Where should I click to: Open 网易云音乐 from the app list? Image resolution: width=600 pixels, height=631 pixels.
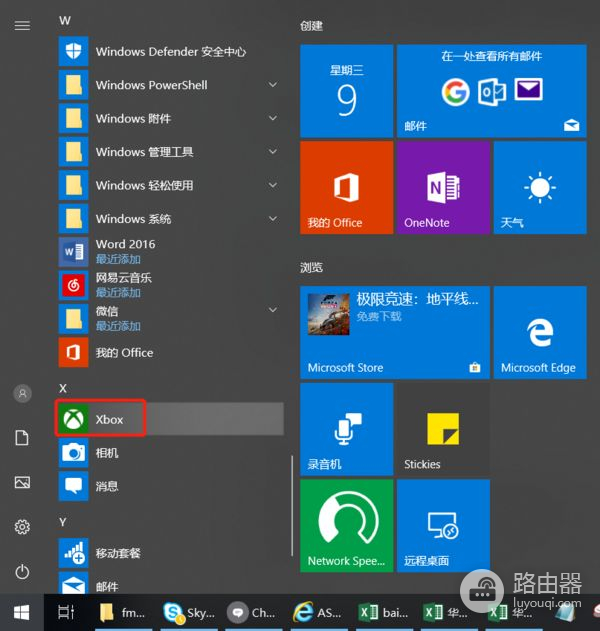coord(123,284)
